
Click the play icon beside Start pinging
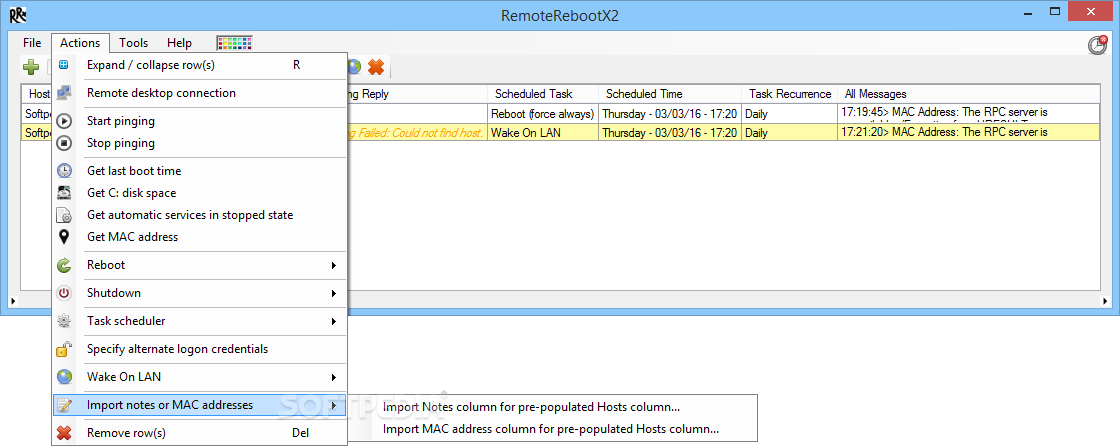click(x=64, y=122)
